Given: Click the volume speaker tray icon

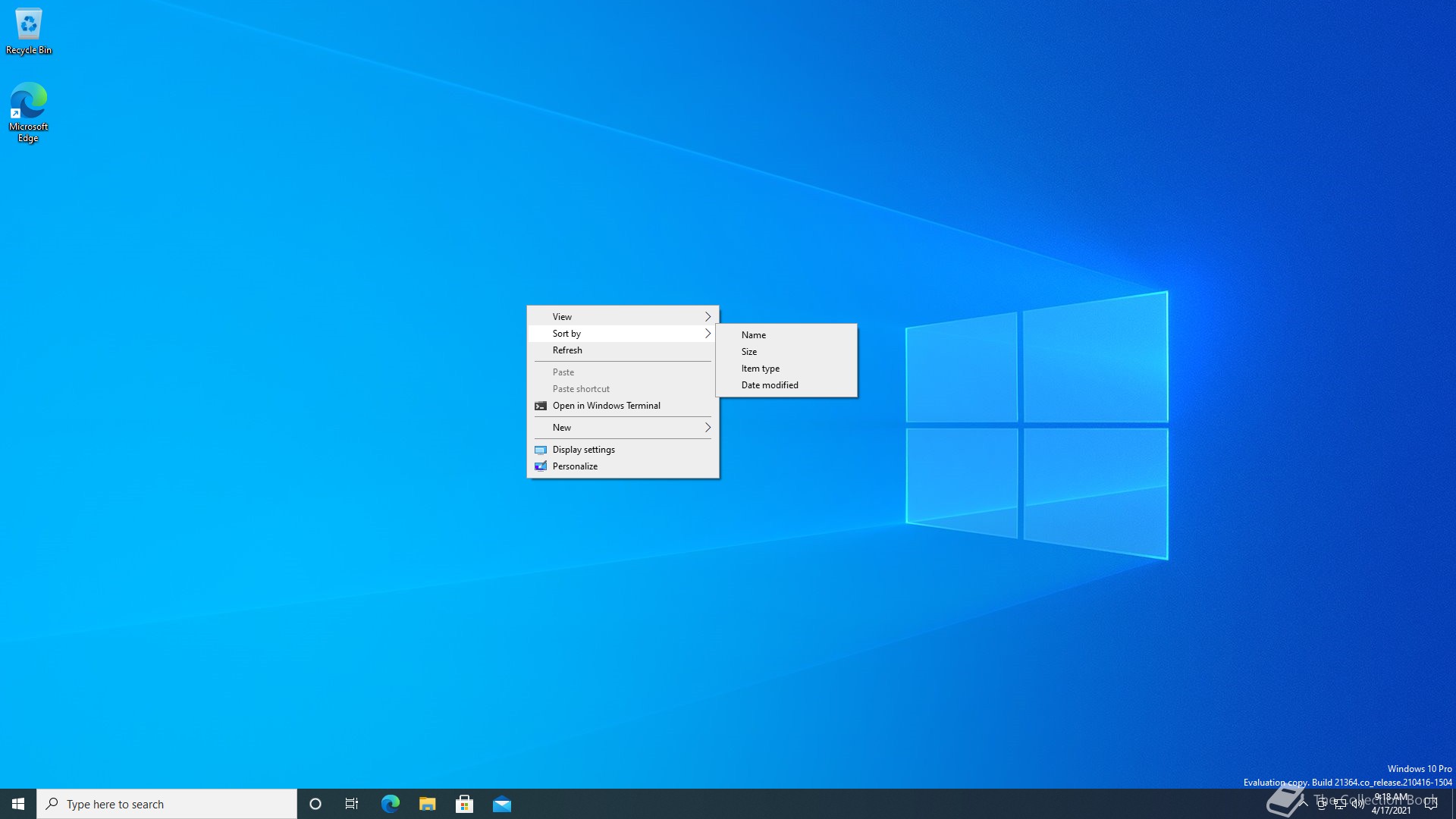Looking at the screenshot, I should (1357, 805).
